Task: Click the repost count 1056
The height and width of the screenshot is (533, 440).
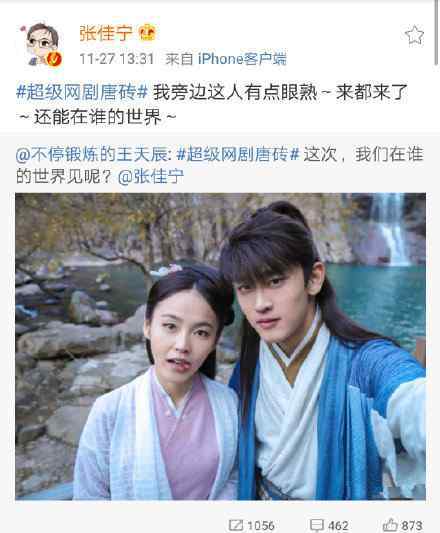Action: 261,526
